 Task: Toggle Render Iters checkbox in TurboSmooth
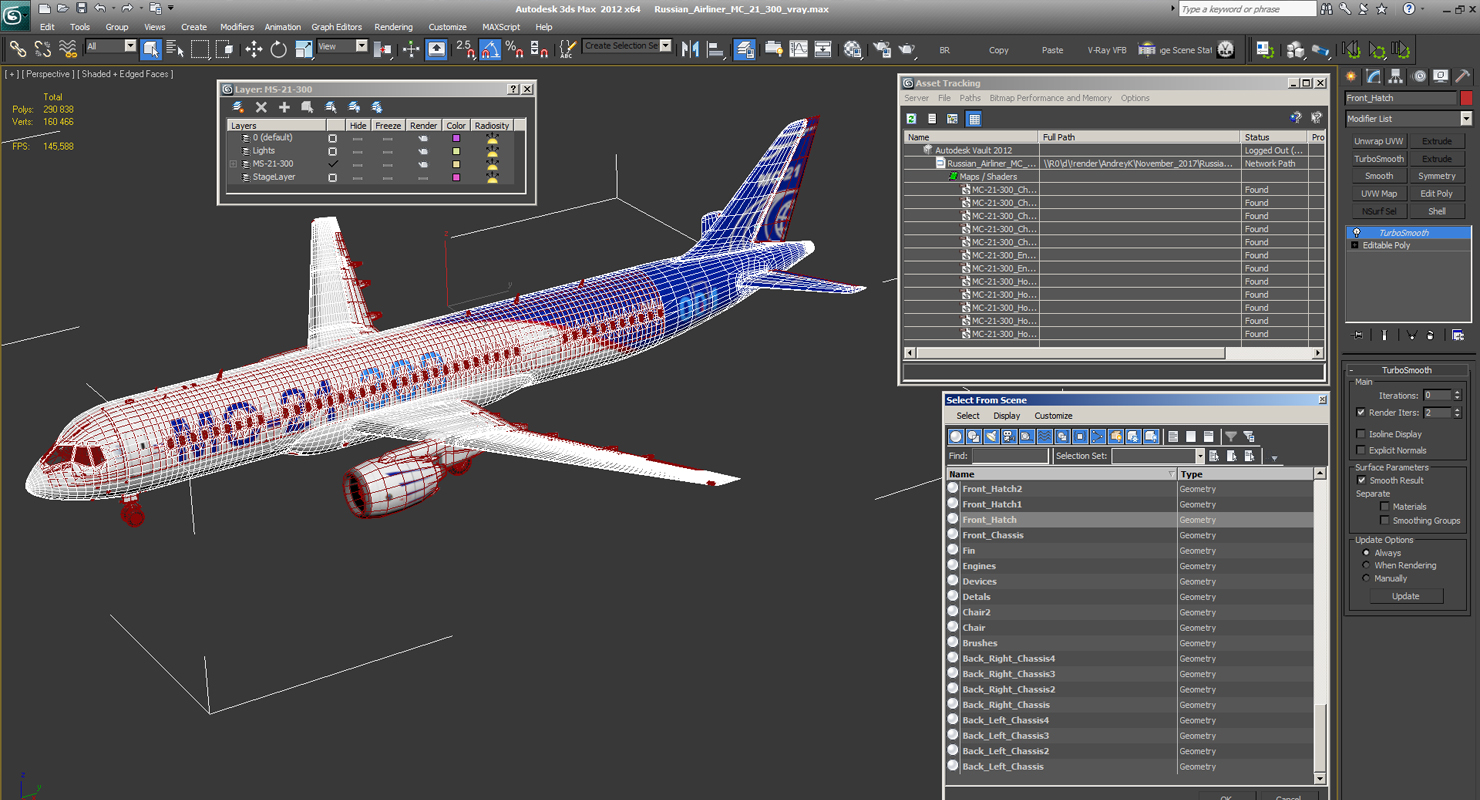click(x=1361, y=412)
